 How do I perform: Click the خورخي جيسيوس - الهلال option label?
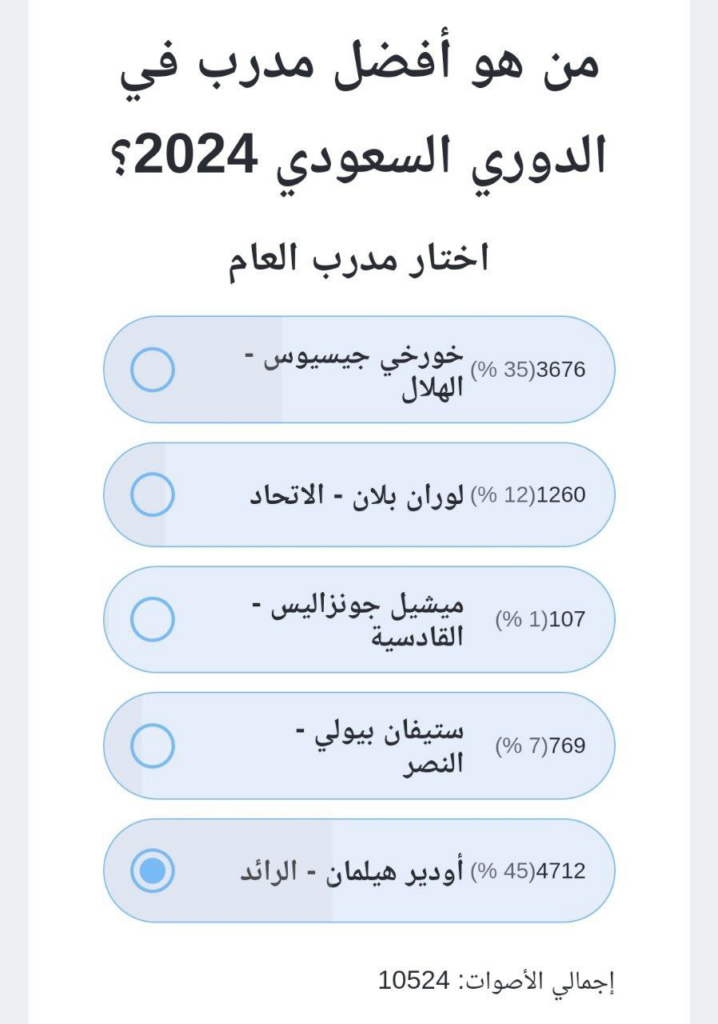pyautogui.click(x=361, y=370)
